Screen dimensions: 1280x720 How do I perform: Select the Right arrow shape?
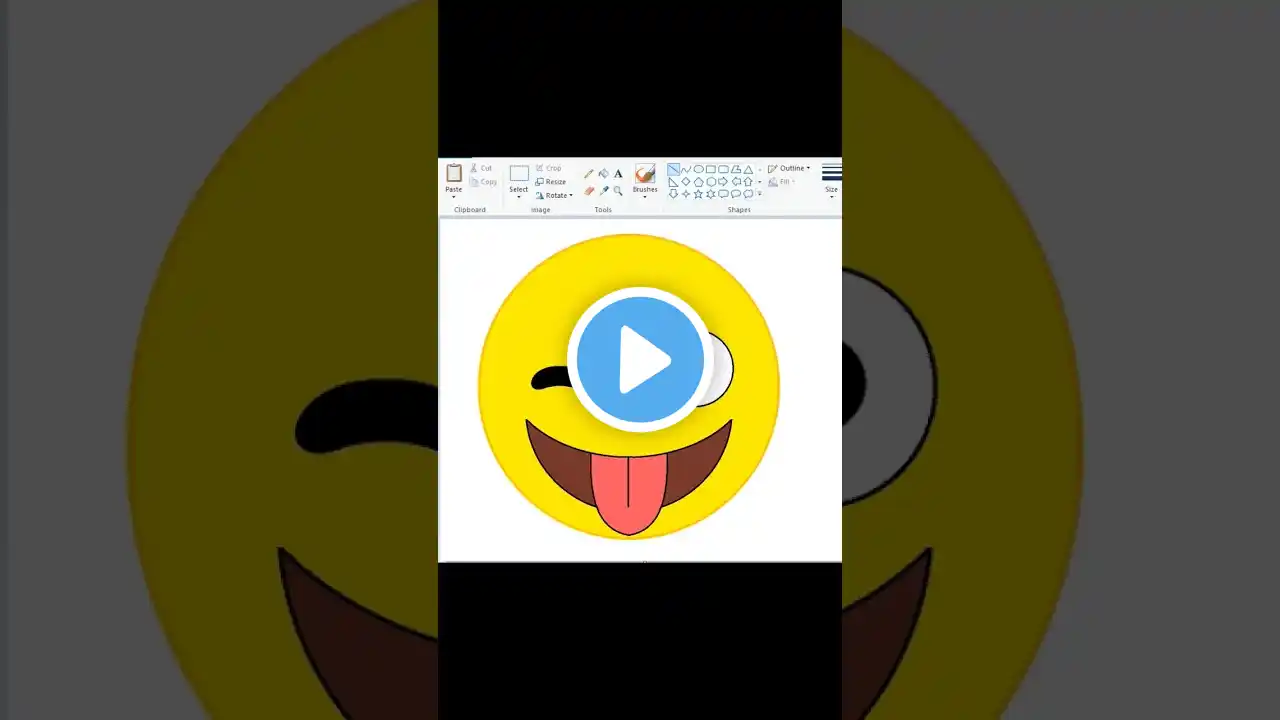point(723,182)
